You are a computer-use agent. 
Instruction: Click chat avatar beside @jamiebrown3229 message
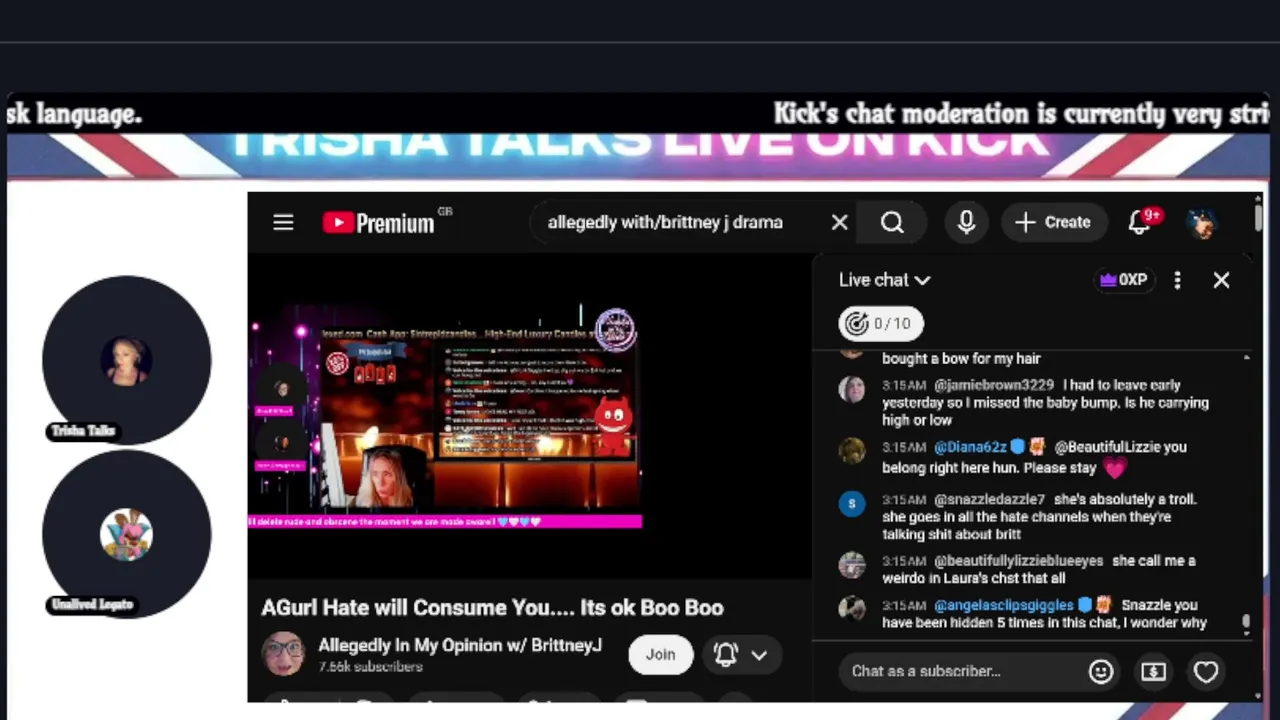pos(852,389)
